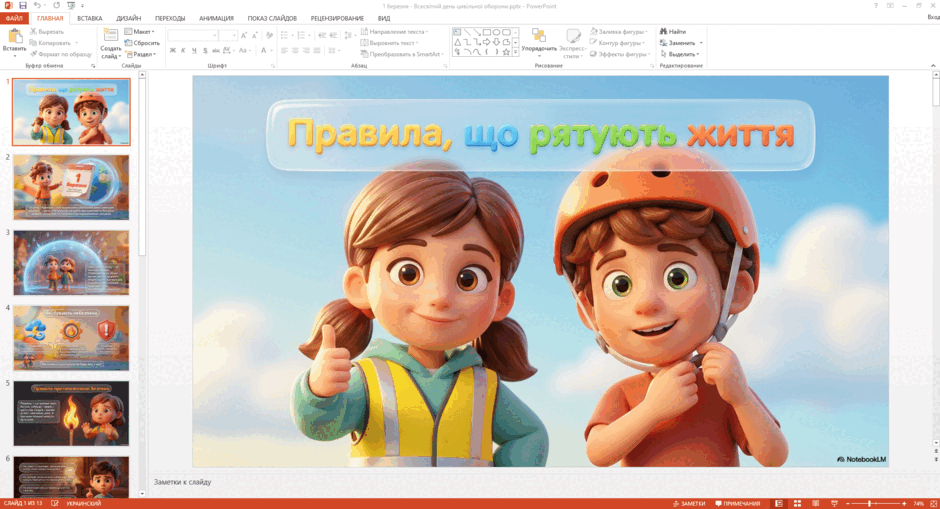Start slideshow from quick access toolbar icon
The image size is (940, 509).
coord(71,5)
